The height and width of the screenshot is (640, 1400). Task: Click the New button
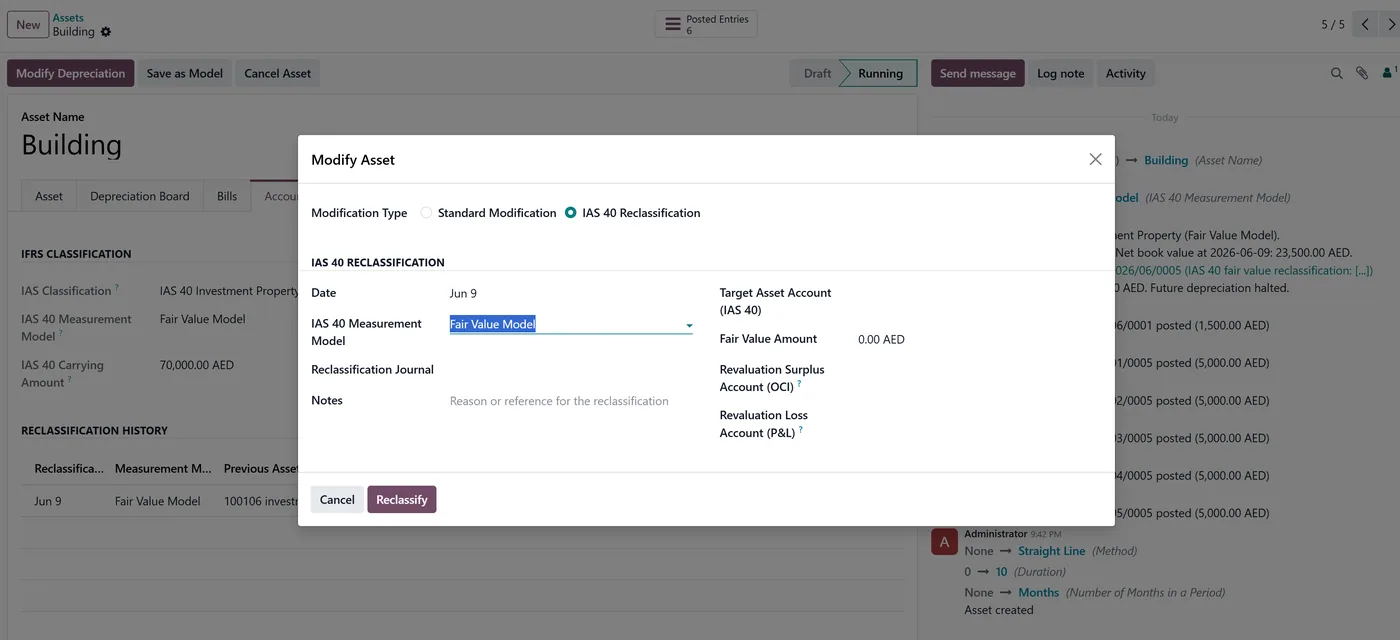[x=29, y=25]
